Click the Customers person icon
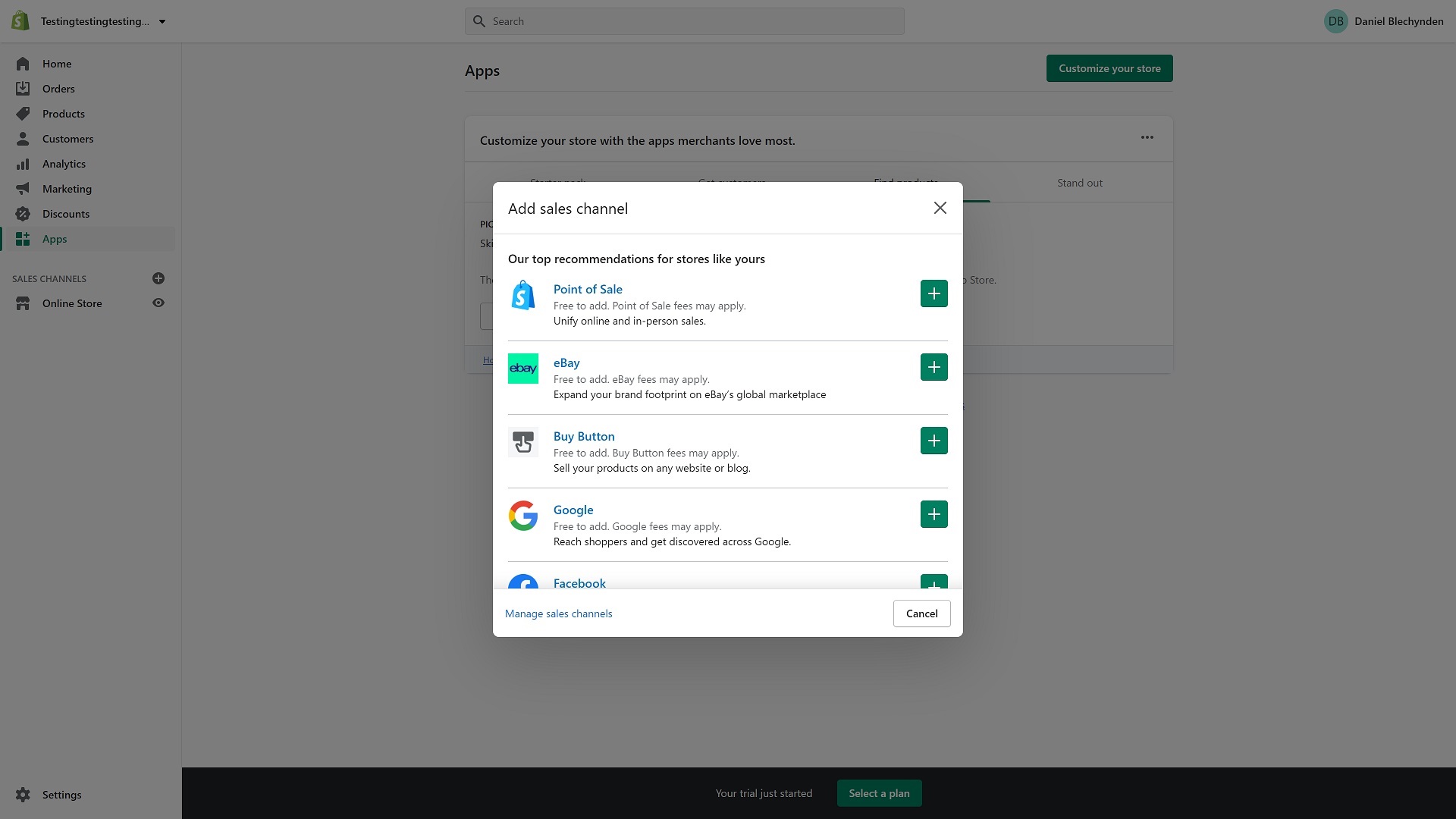Viewport: 1456px width, 819px height. [x=23, y=139]
